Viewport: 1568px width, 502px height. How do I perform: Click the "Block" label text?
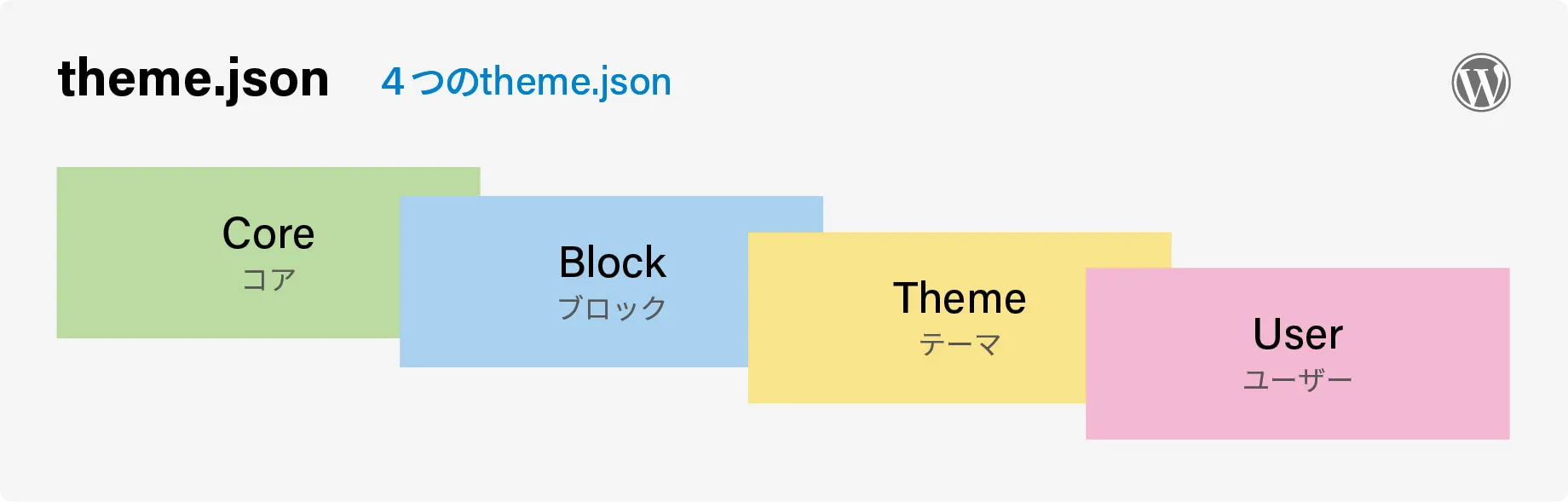coord(612,263)
